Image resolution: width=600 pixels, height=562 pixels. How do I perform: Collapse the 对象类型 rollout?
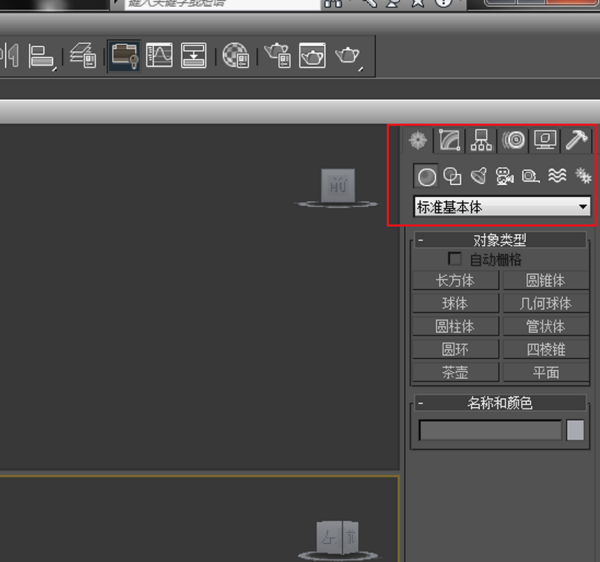point(500,240)
